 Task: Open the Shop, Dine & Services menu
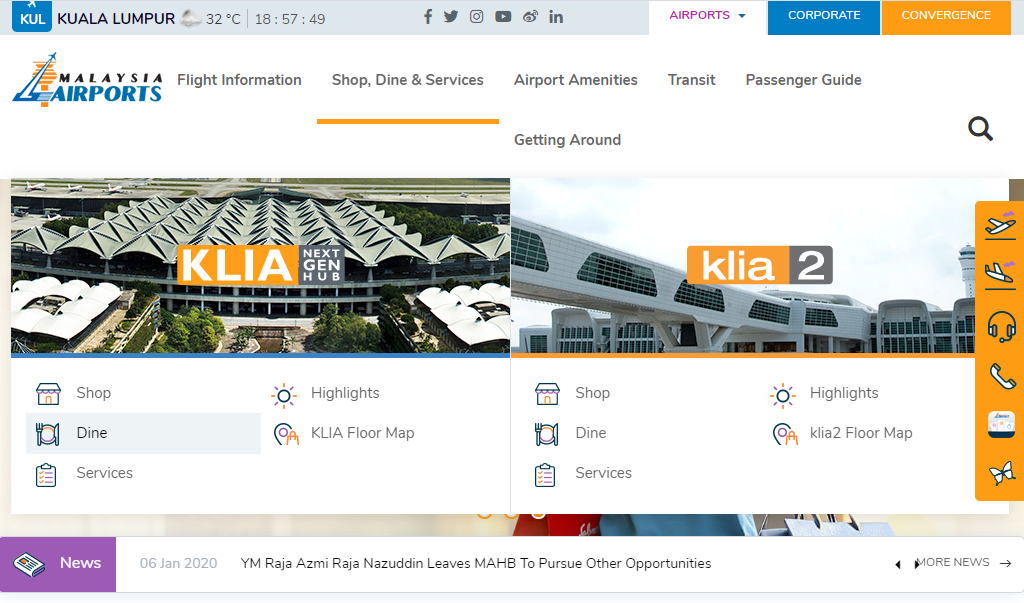coord(408,80)
